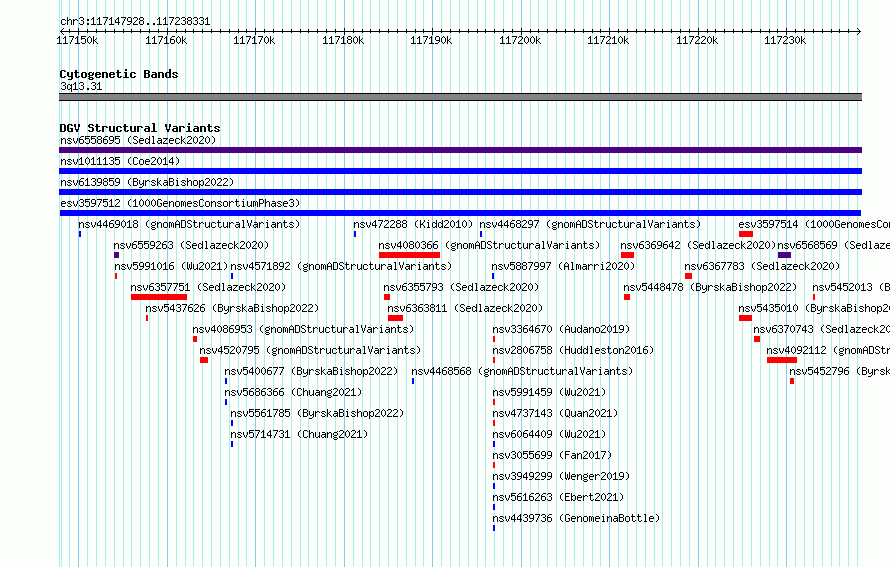
Task: Select the nsv1011135 (Coe2014) blue bar label
Action: [120, 161]
